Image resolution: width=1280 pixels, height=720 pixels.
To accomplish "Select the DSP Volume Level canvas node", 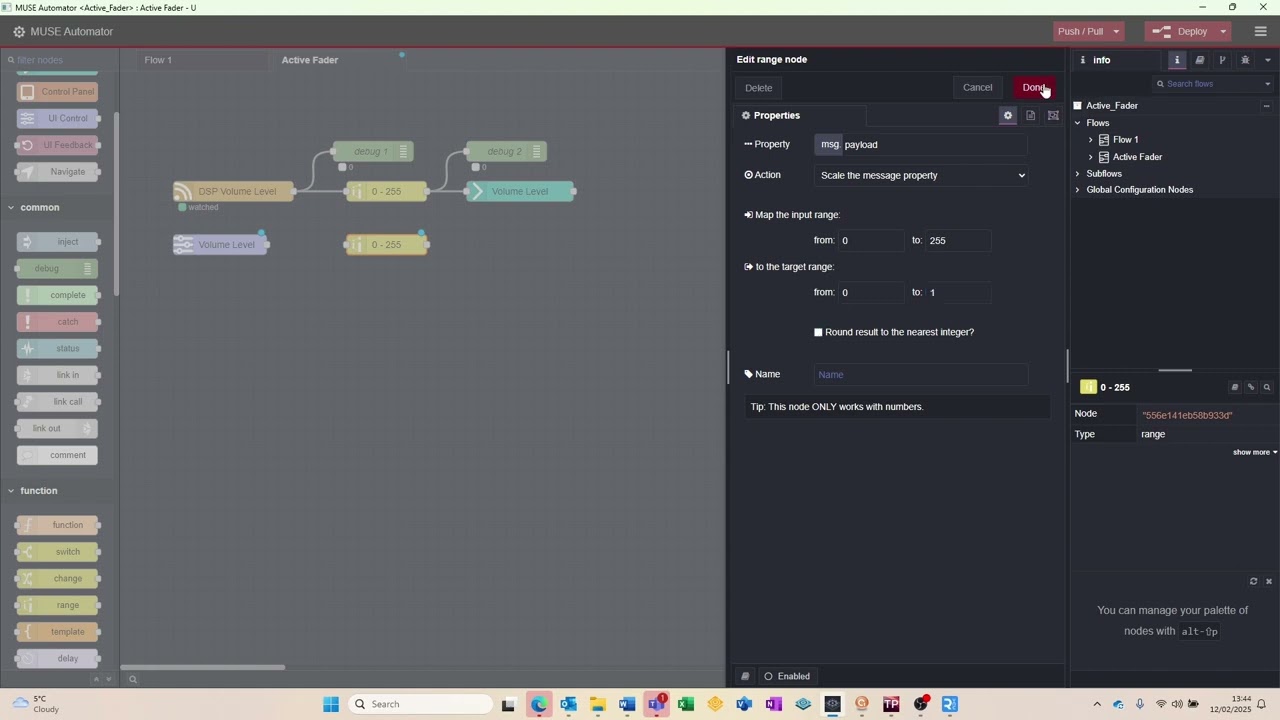I will click(x=234, y=192).
